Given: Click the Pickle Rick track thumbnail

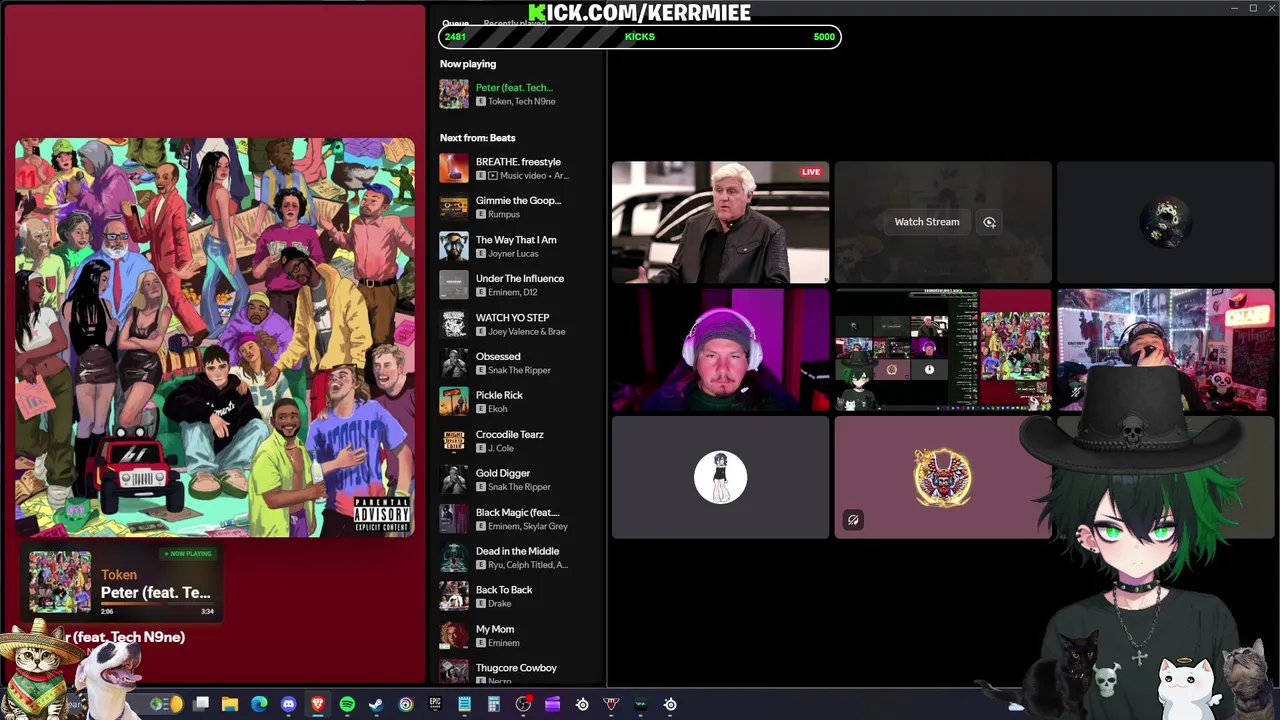Looking at the screenshot, I should [x=454, y=402].
